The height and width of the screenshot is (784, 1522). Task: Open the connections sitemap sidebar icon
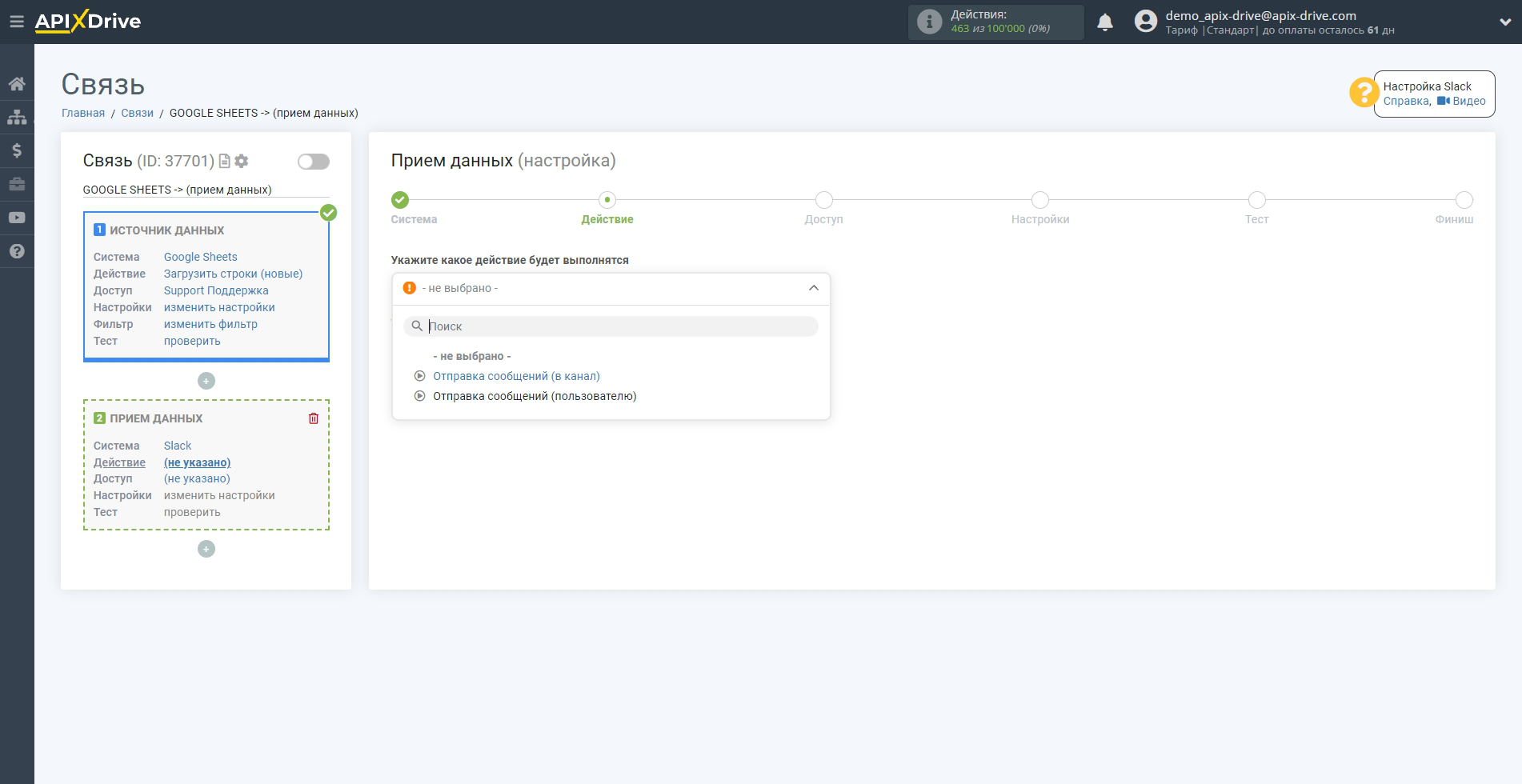(x=17, y=117)
